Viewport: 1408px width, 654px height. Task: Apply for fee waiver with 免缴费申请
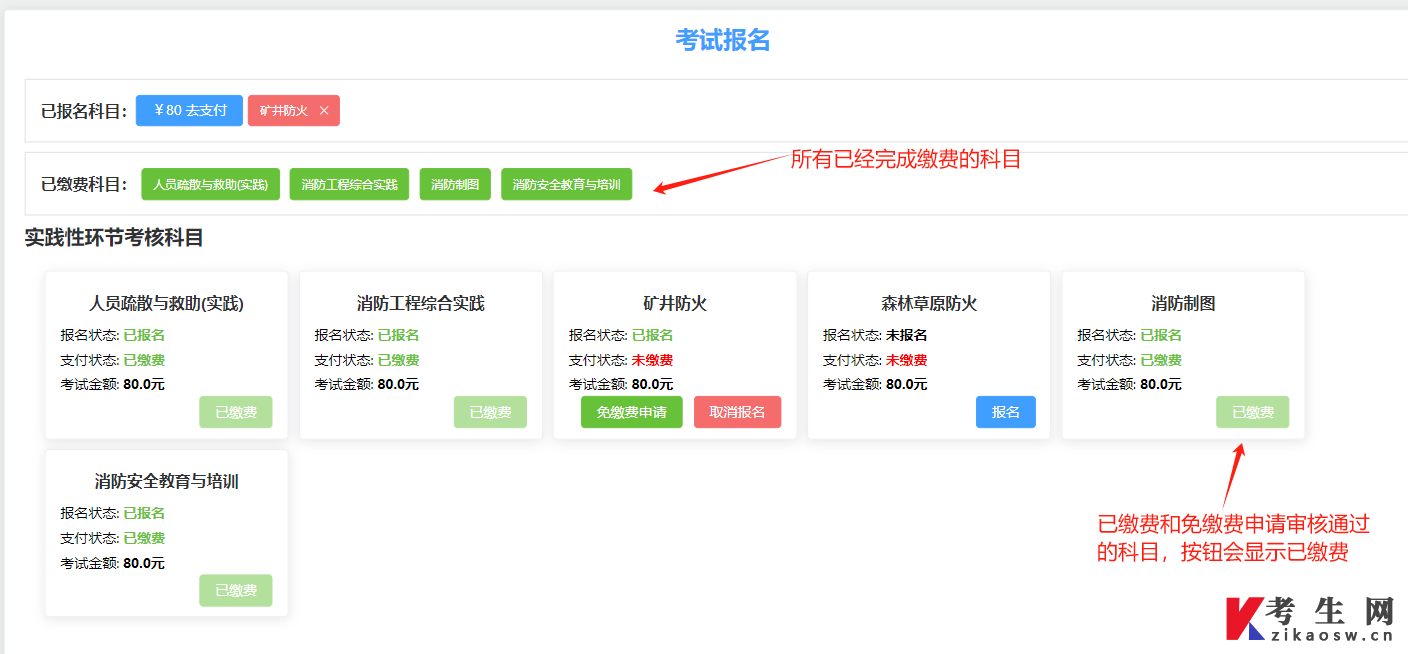(632, 412)
